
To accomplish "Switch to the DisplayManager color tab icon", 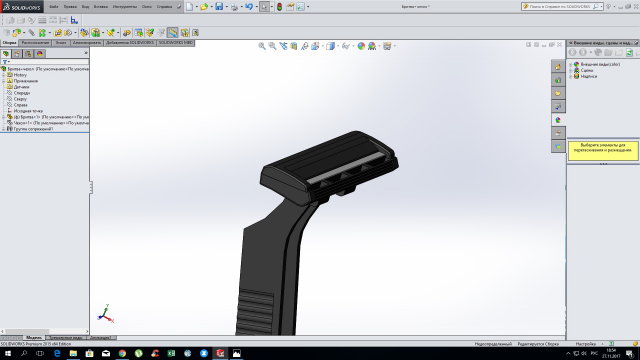I will pyautogui.click(x=40, y=54).
